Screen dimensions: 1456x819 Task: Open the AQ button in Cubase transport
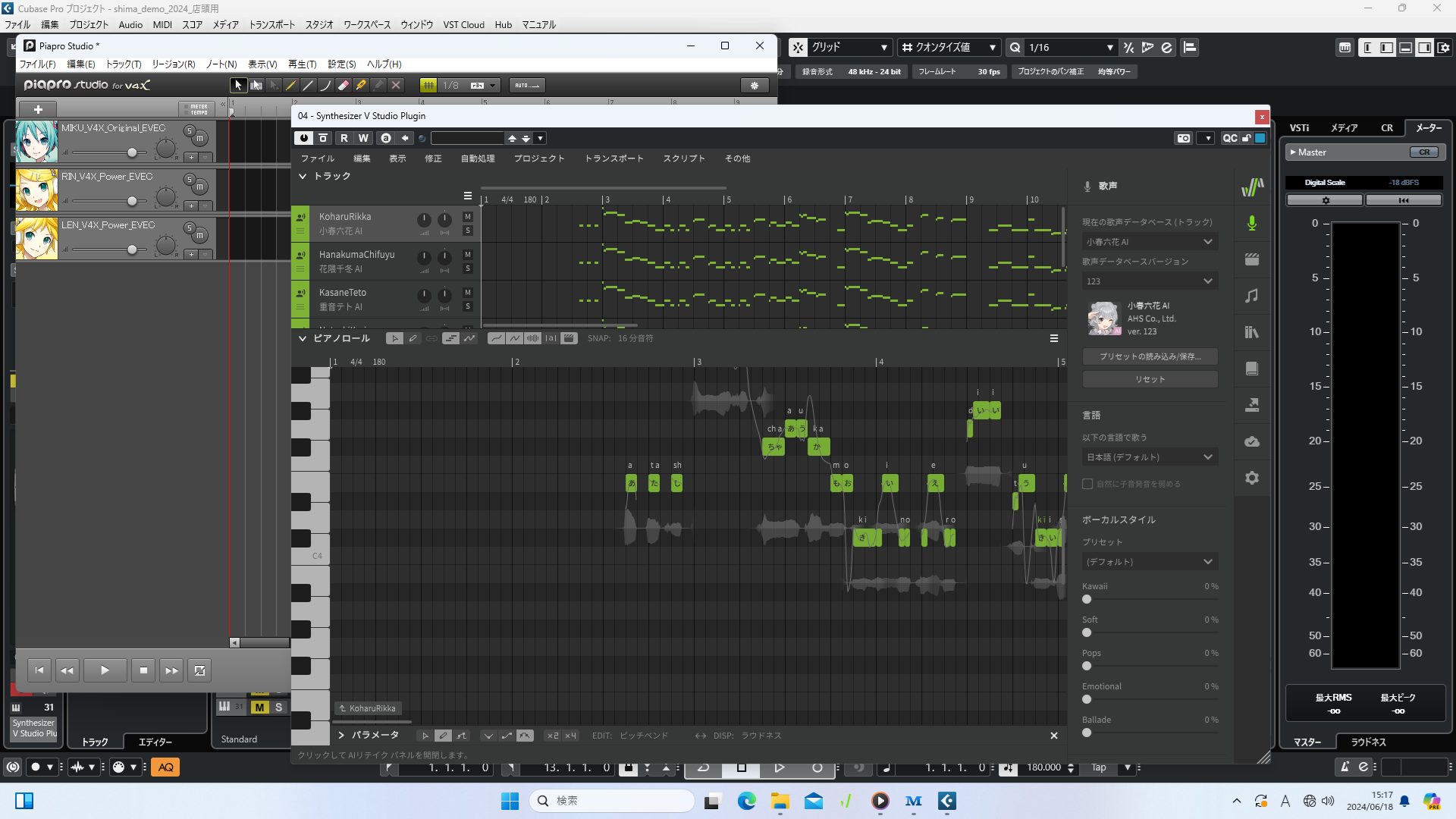coord(165,767)
